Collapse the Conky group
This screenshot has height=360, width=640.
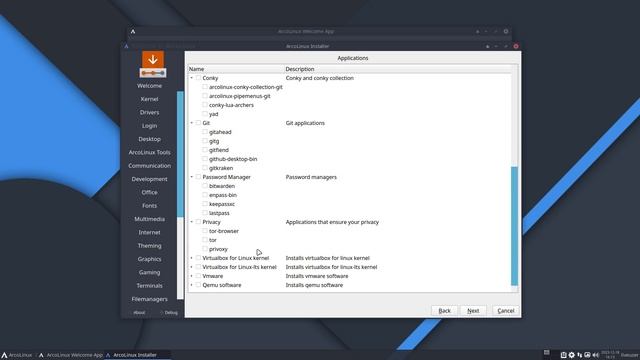tap(191, 78)
